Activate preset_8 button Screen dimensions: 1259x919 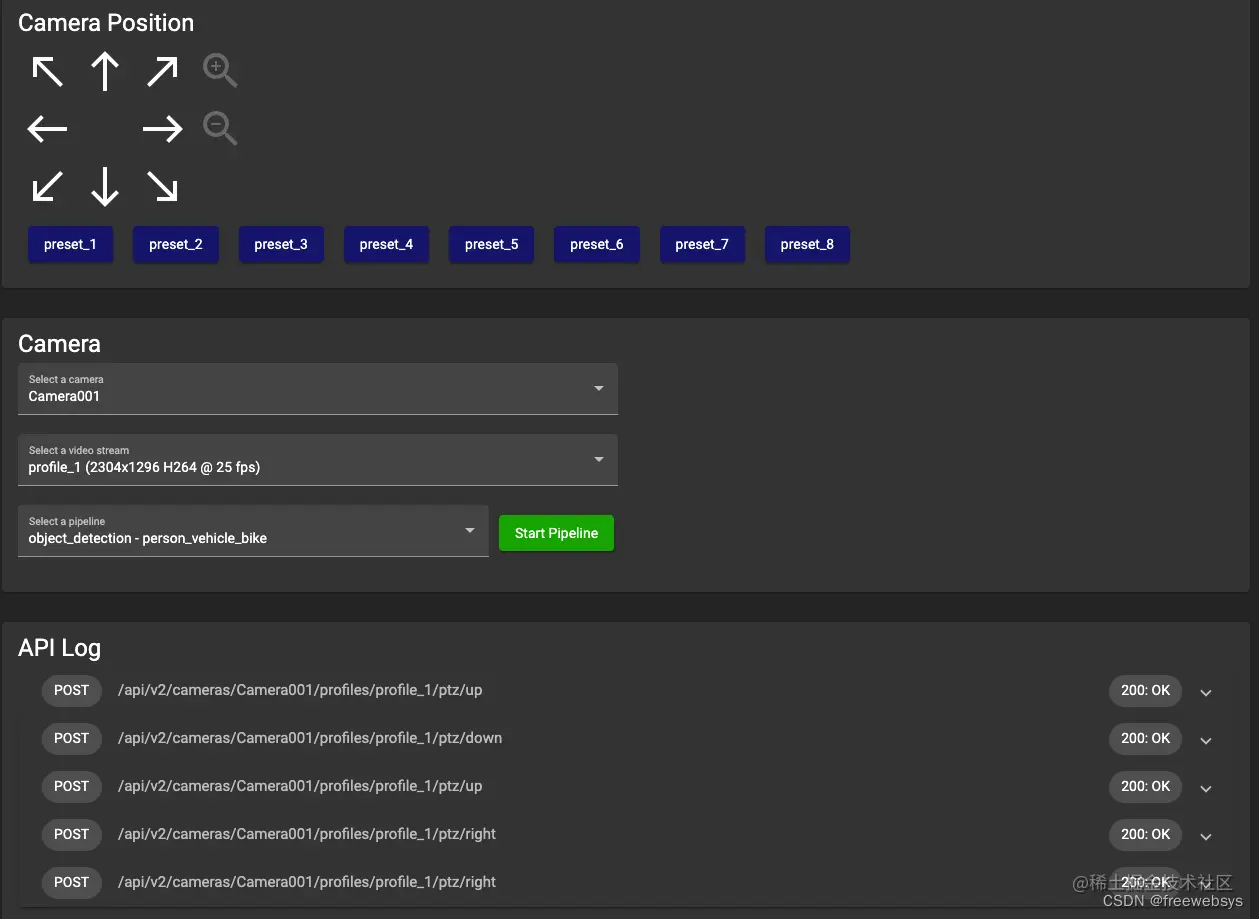click(807, 244)
